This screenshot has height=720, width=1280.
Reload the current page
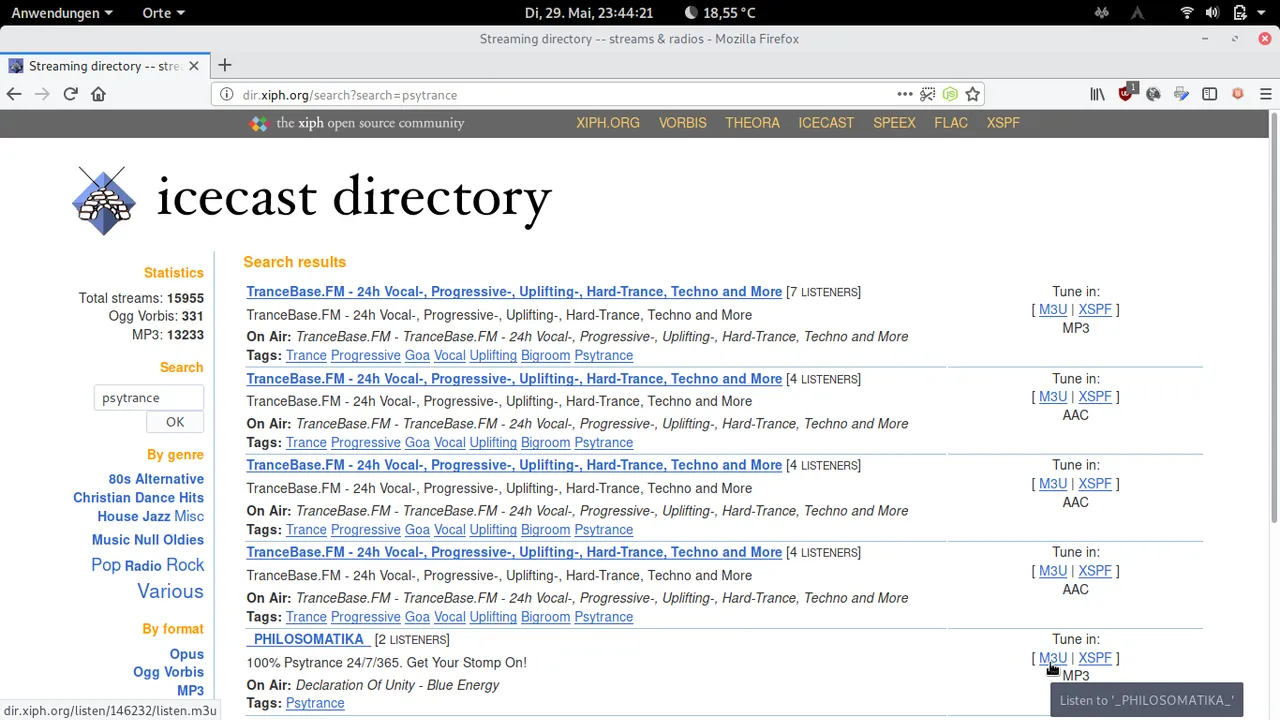click(x=70, y=94)
